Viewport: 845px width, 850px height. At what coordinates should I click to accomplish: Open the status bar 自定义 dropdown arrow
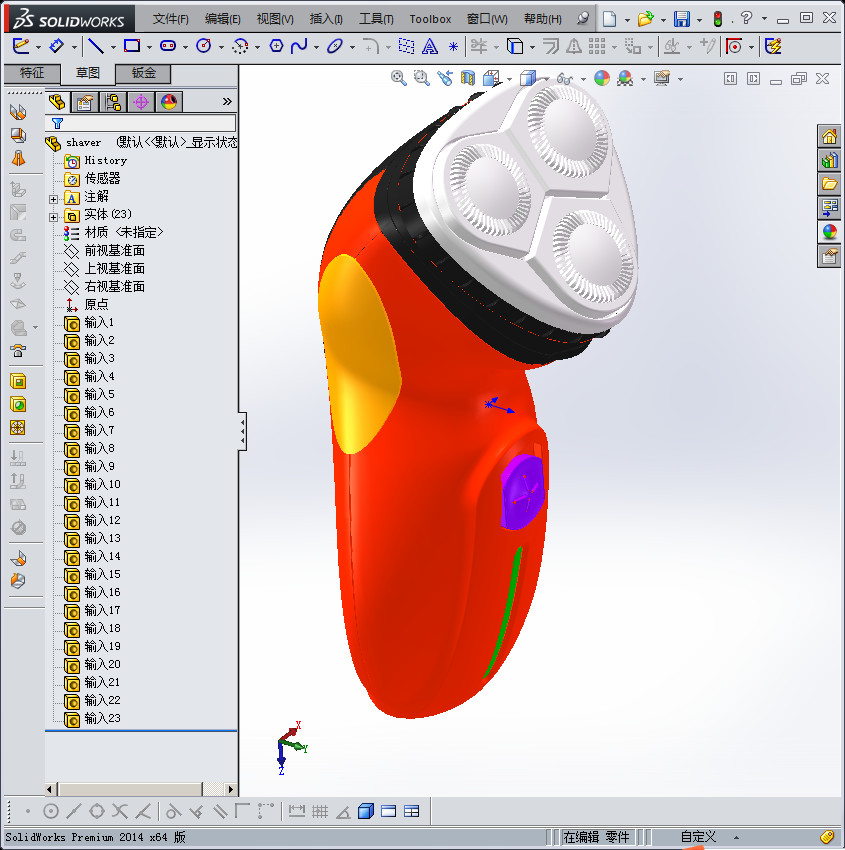pyautogui.click(x=736, y=838)
